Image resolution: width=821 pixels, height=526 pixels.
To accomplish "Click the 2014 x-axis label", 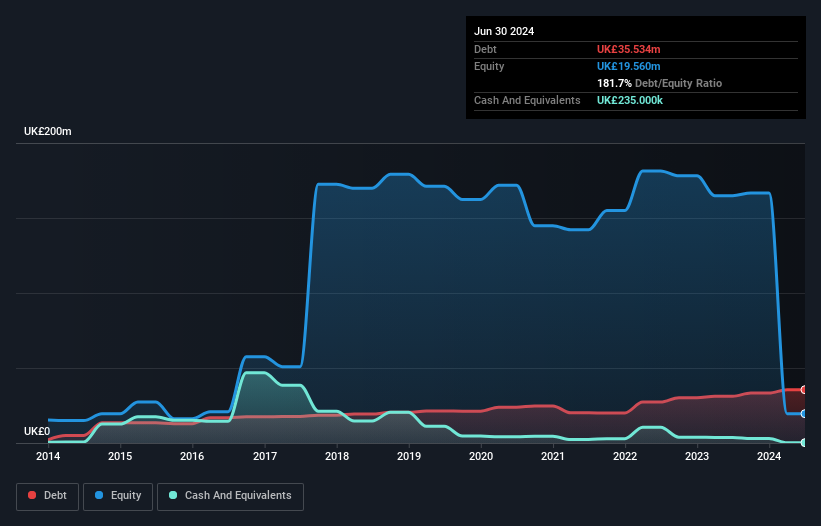I will 48,456.
